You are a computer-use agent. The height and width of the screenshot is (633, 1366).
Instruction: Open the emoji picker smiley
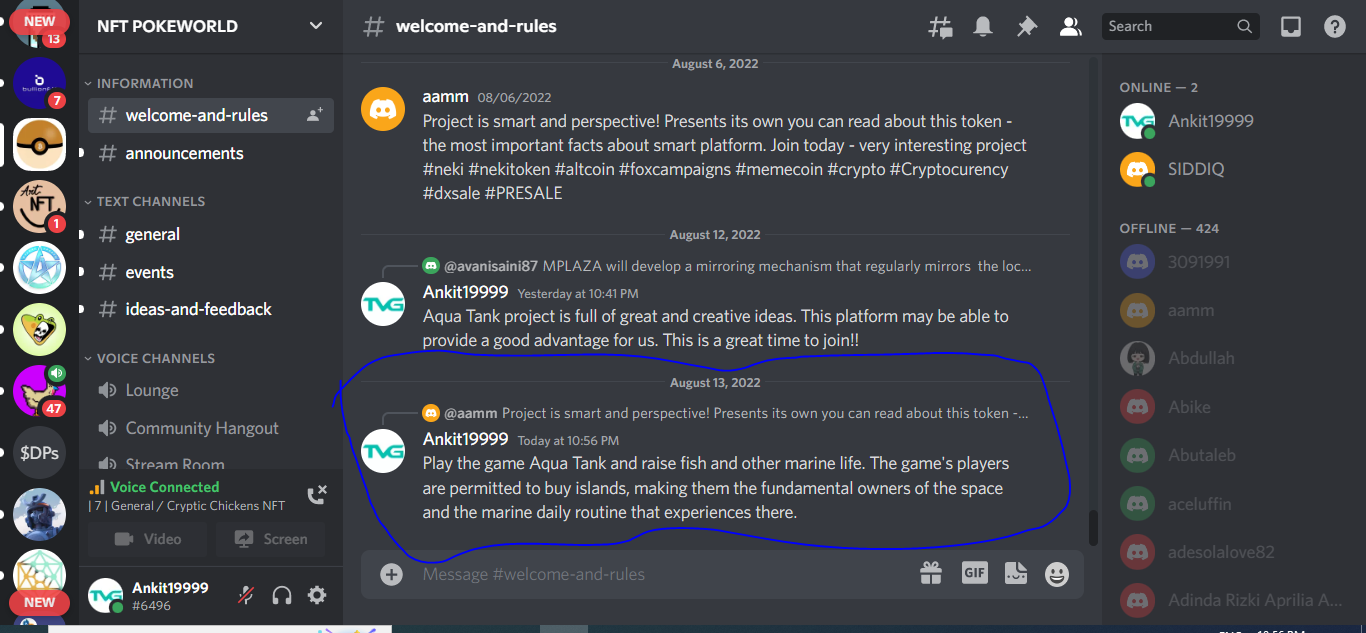(x=1057, y=574)
